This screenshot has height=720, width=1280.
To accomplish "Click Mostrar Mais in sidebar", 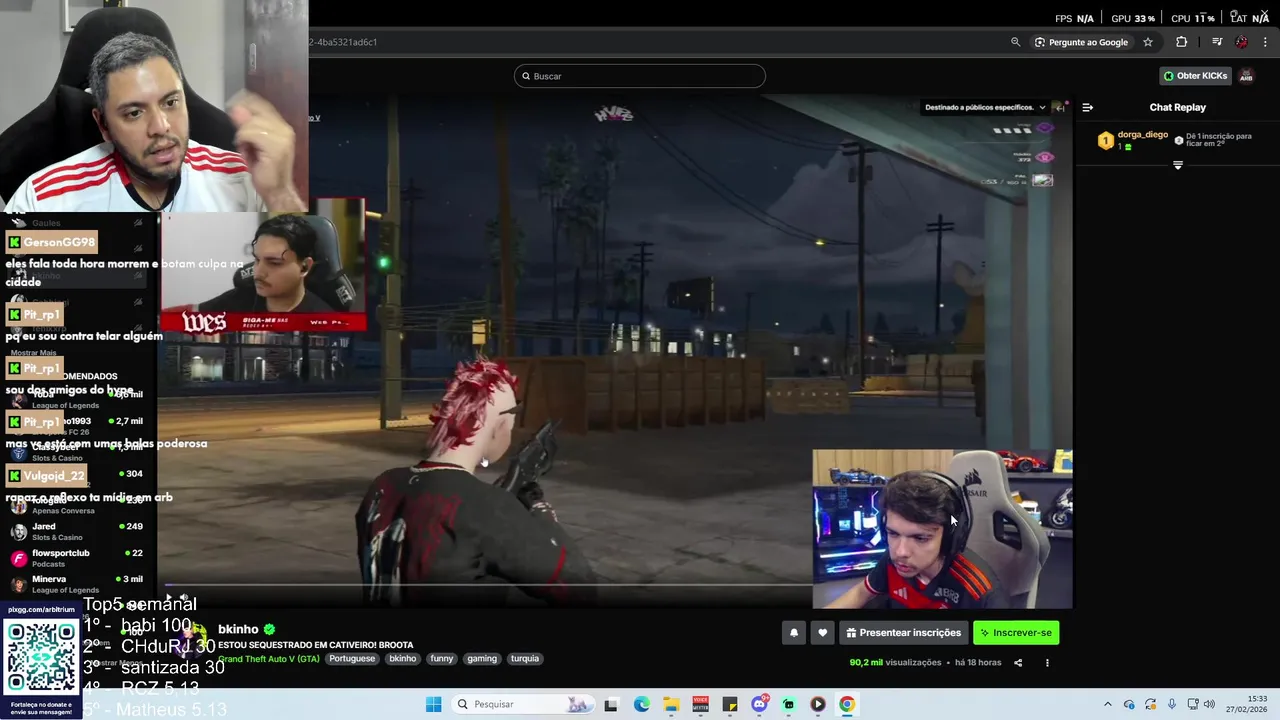I will point(33,353).
